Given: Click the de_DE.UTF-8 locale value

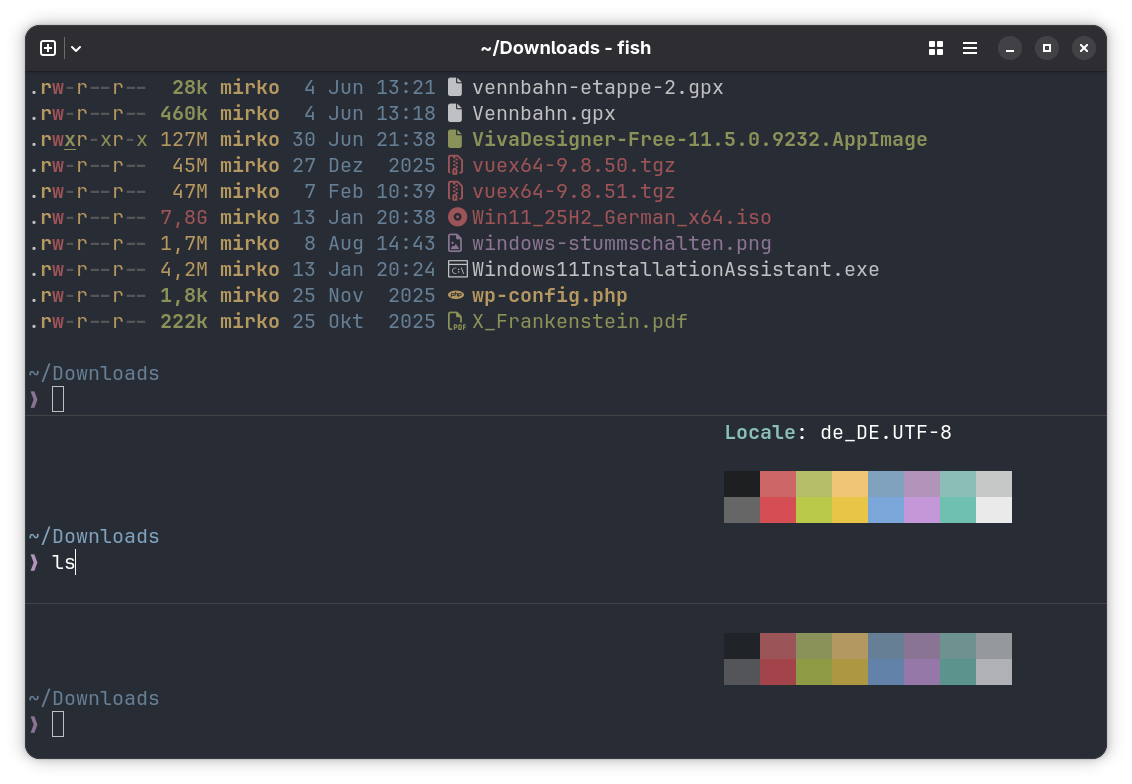Looking at the screenshot, I should point(886,432).
